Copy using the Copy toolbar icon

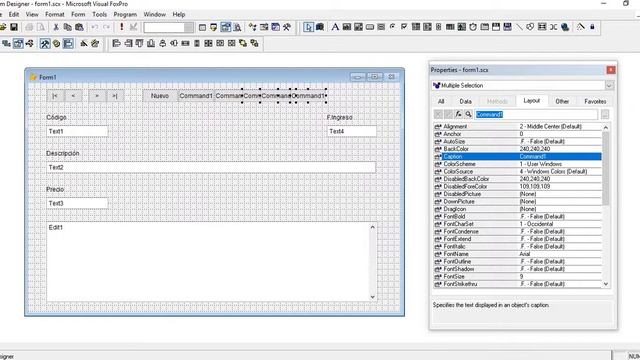click(68, 27)
